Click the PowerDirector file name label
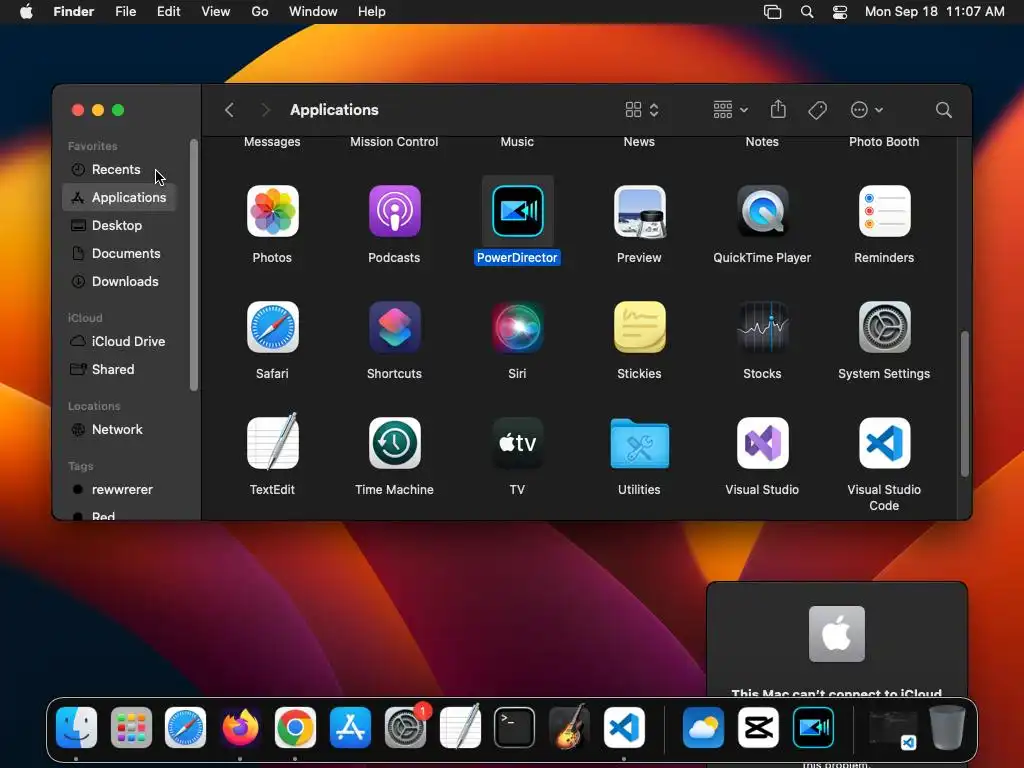Viewport: 1024px width, 768px height. pos(517,257)
